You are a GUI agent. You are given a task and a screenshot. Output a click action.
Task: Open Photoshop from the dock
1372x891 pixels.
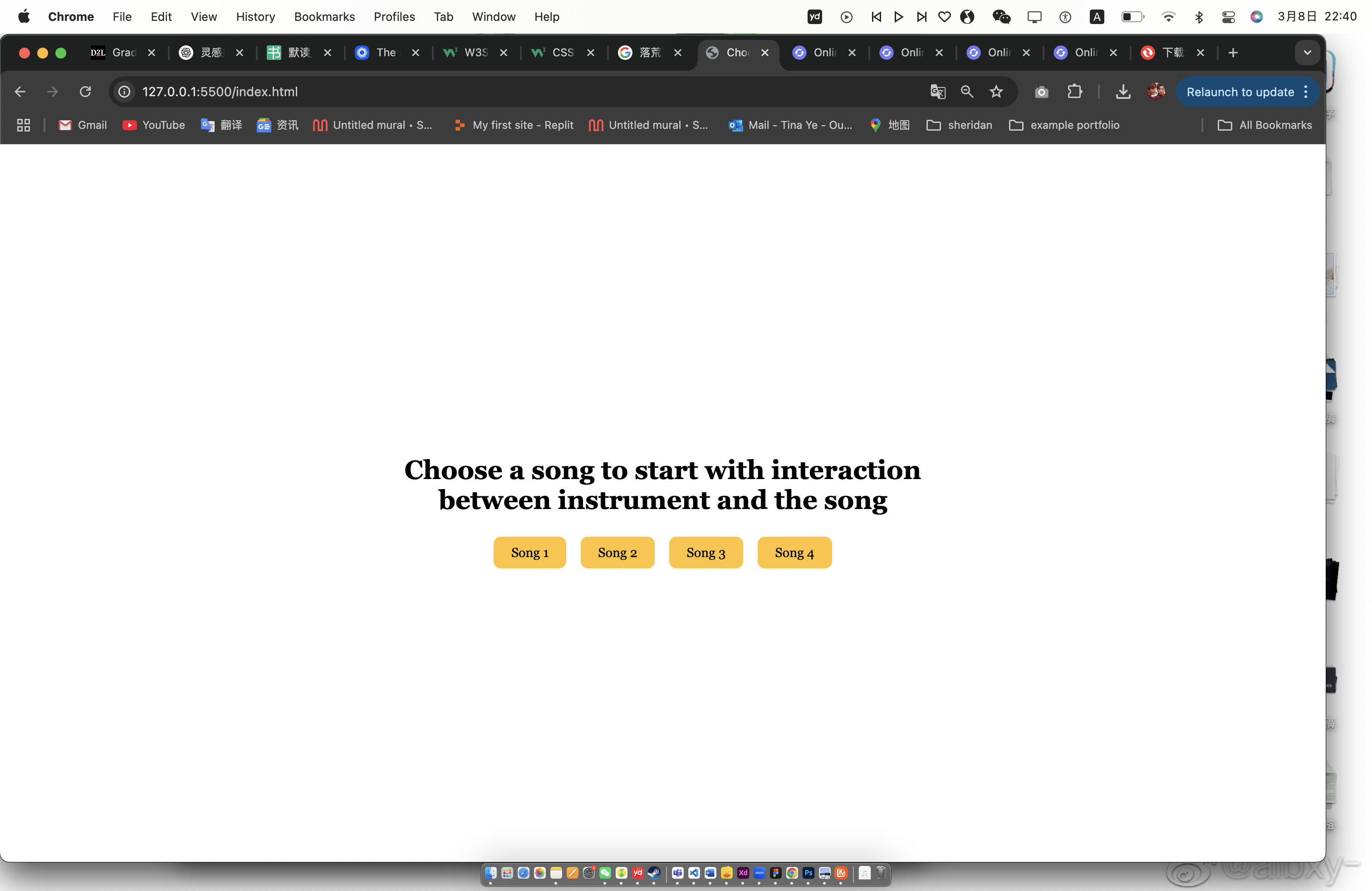pos(808,872)
